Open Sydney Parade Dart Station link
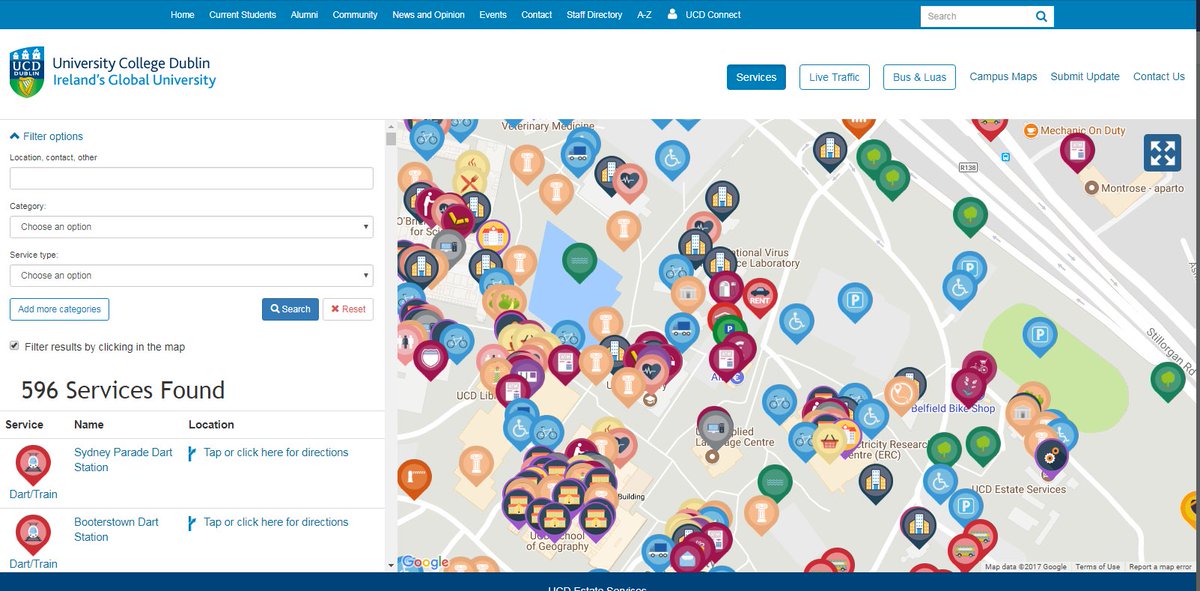The height and width of the screenshot is (591, 1200). coord(123,460)
